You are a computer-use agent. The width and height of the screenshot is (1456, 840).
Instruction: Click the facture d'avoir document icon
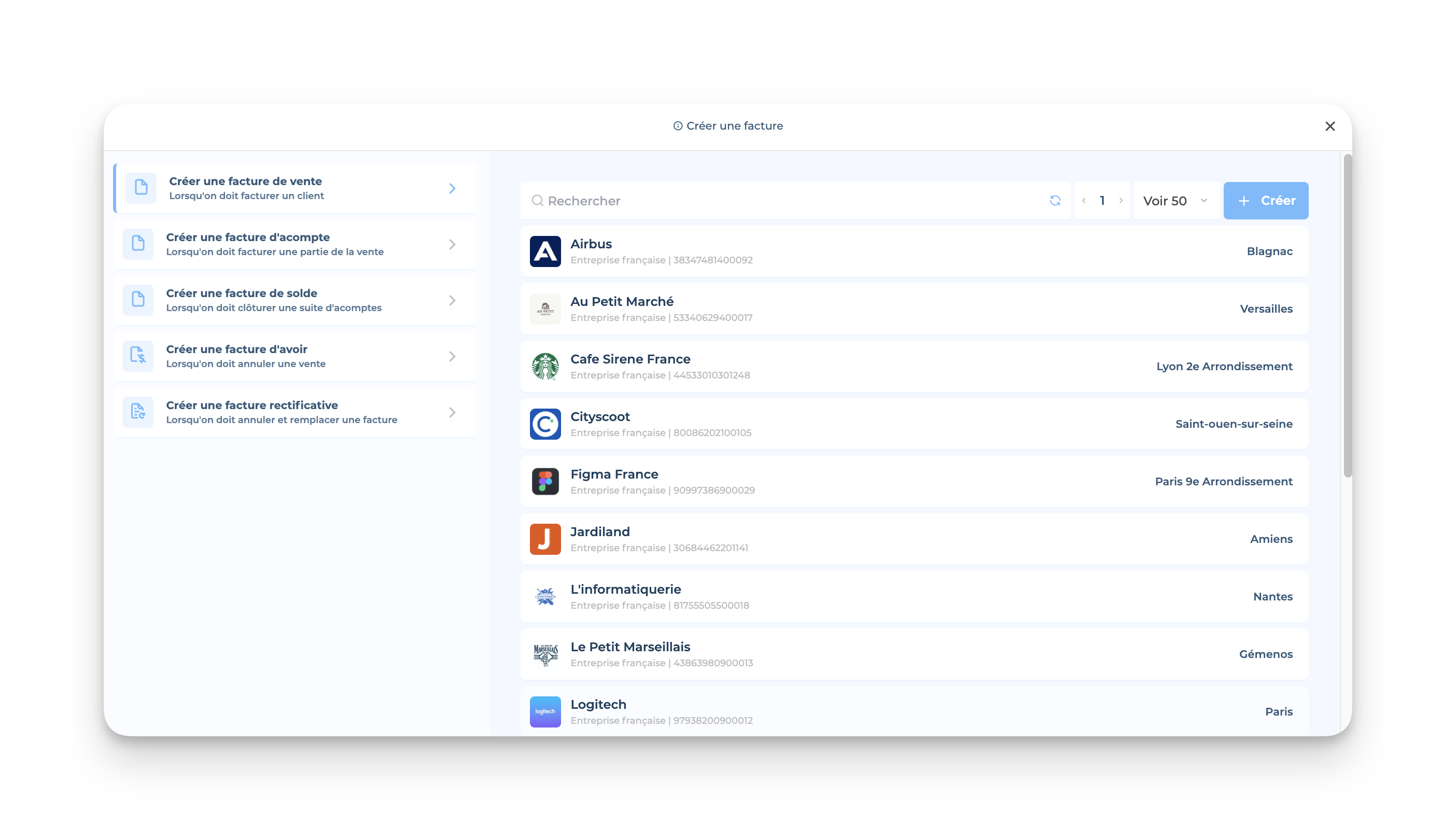[x=138, y=355]
